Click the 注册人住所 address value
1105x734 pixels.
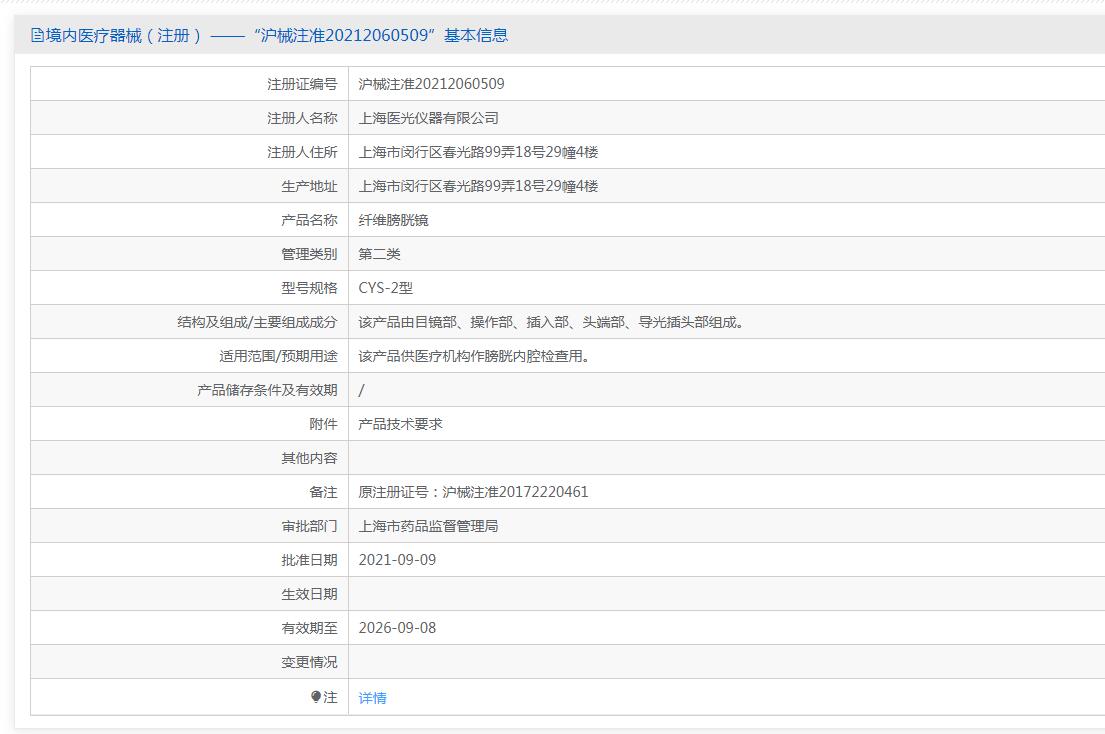[479, 152]
